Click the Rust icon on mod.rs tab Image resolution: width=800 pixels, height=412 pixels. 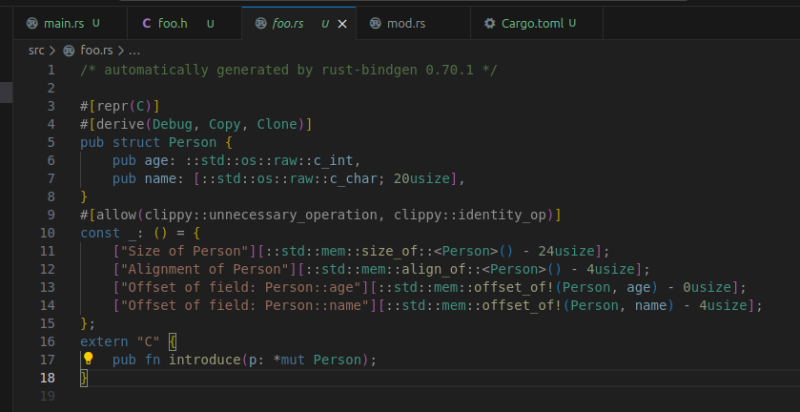tap(374, 23)
